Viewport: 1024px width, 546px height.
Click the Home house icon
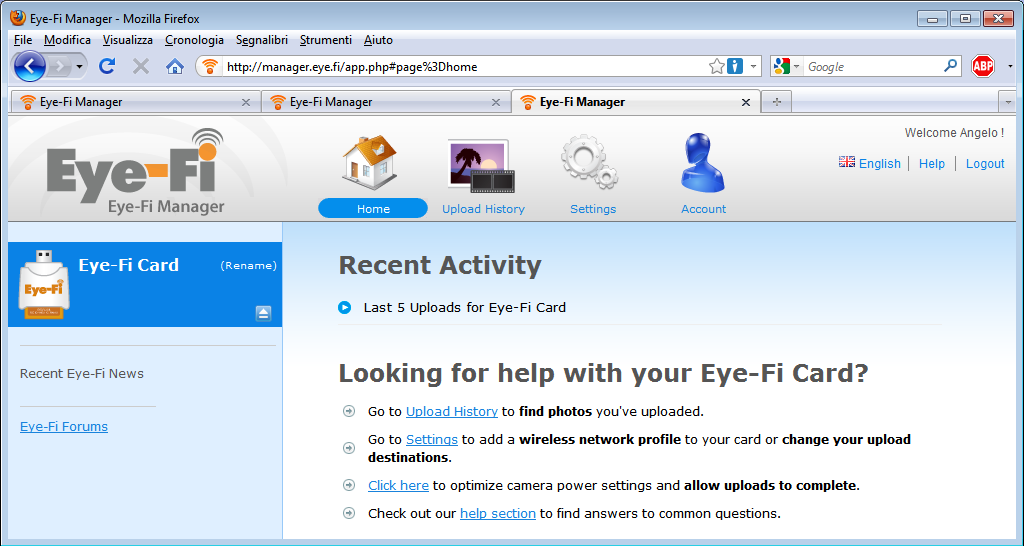click(x=370, y=162)
